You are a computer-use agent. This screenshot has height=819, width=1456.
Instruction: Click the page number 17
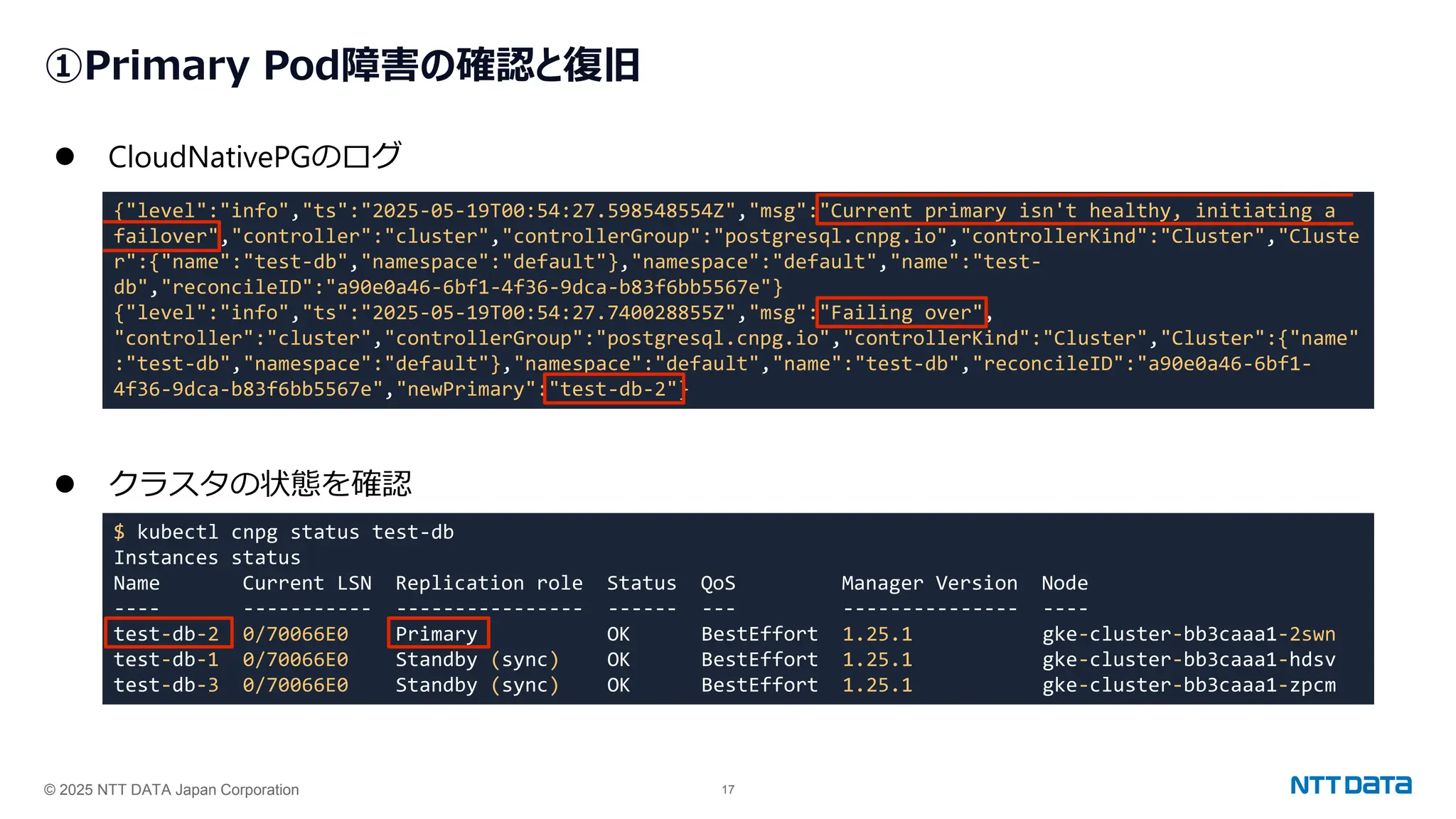click(727, 789)
